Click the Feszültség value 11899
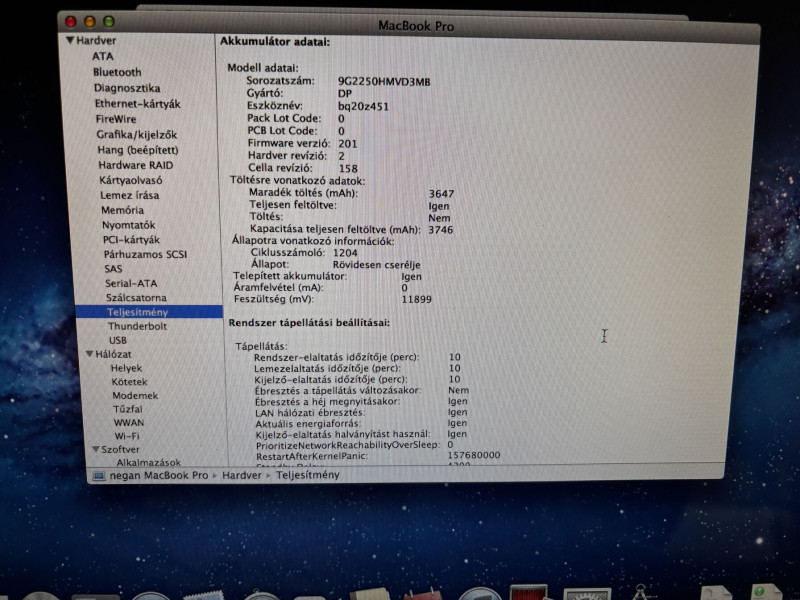 [416, 299]
